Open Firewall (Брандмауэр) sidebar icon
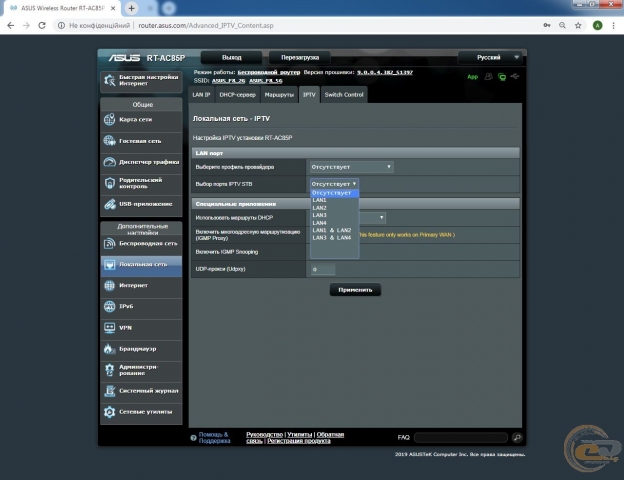This screenshot has width=624, height=480. point(110,348)
